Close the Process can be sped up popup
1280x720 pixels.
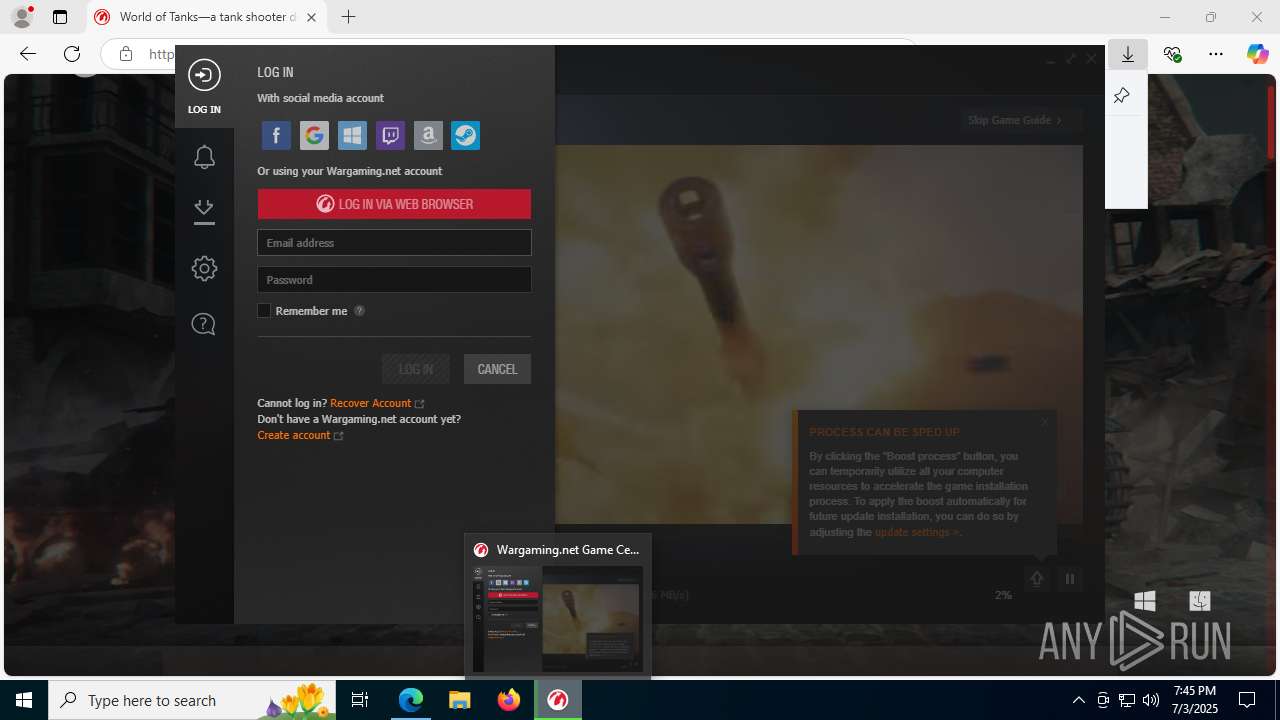tap(1045, 422)
